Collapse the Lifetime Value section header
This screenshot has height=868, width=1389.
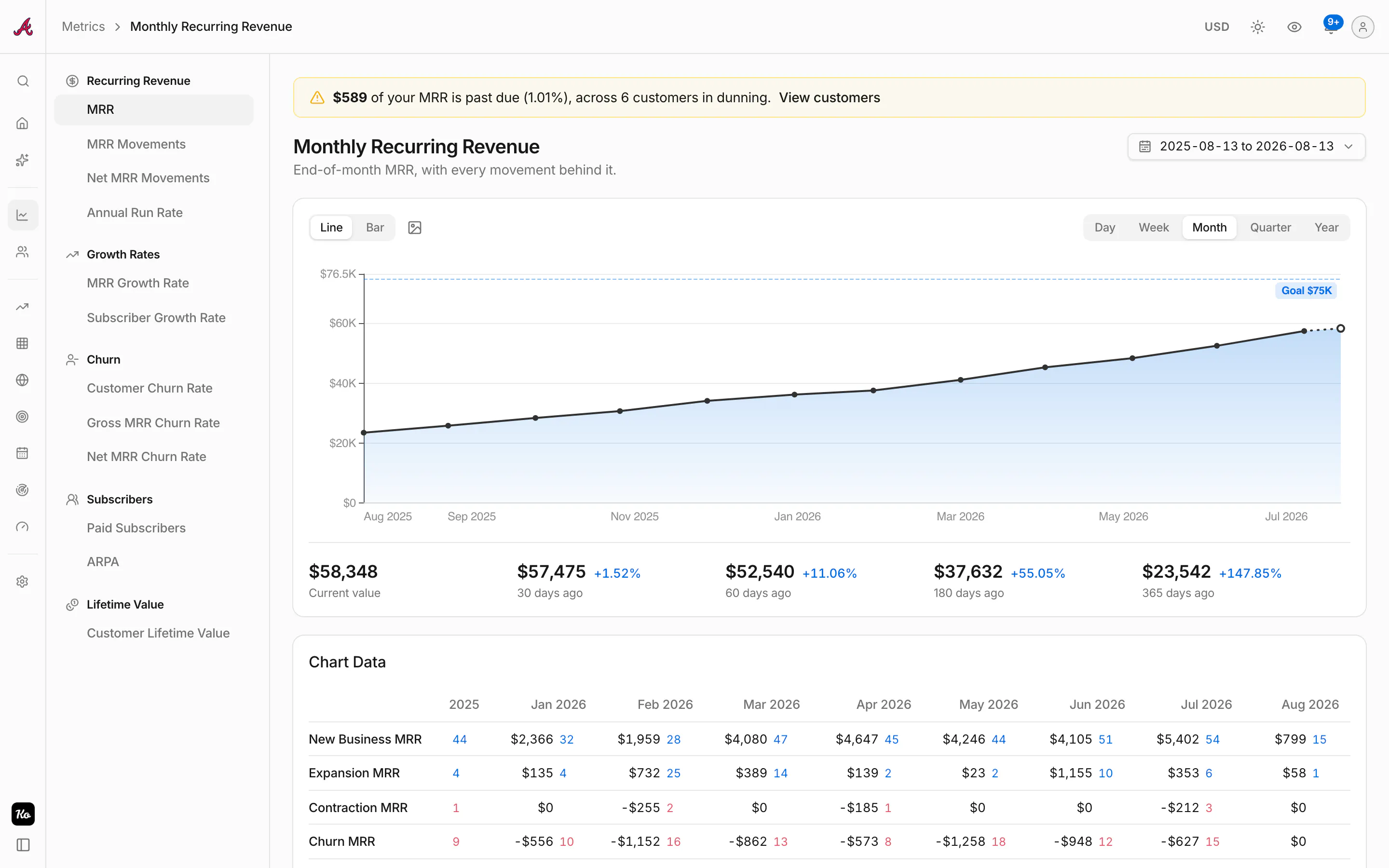[125, 605]
